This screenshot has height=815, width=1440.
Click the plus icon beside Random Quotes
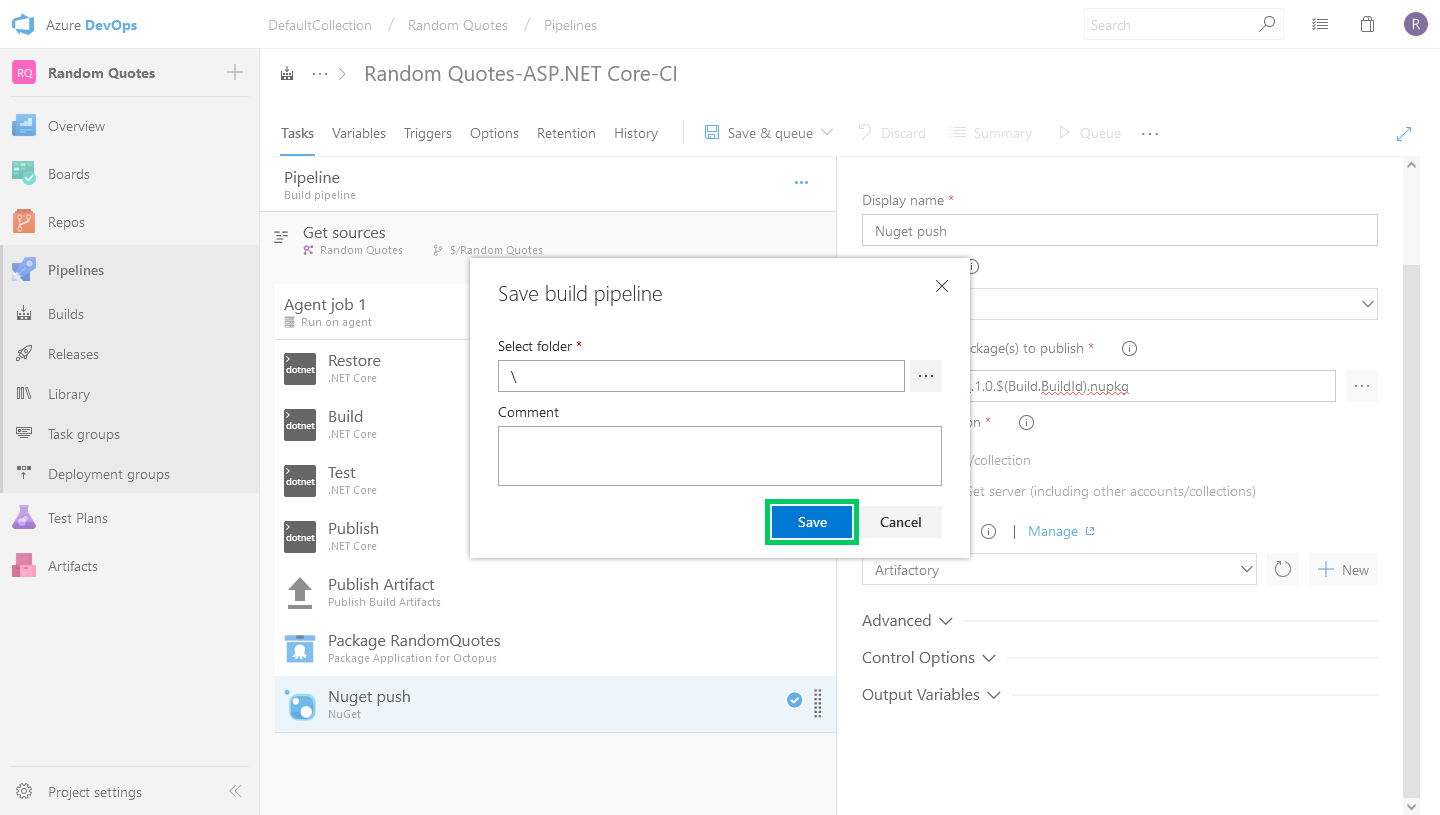(235, 72)
